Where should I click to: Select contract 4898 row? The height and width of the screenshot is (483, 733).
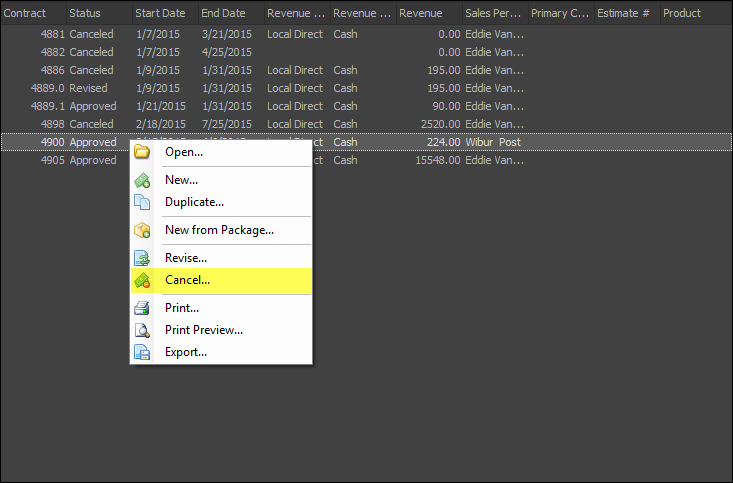coord(366,124)
